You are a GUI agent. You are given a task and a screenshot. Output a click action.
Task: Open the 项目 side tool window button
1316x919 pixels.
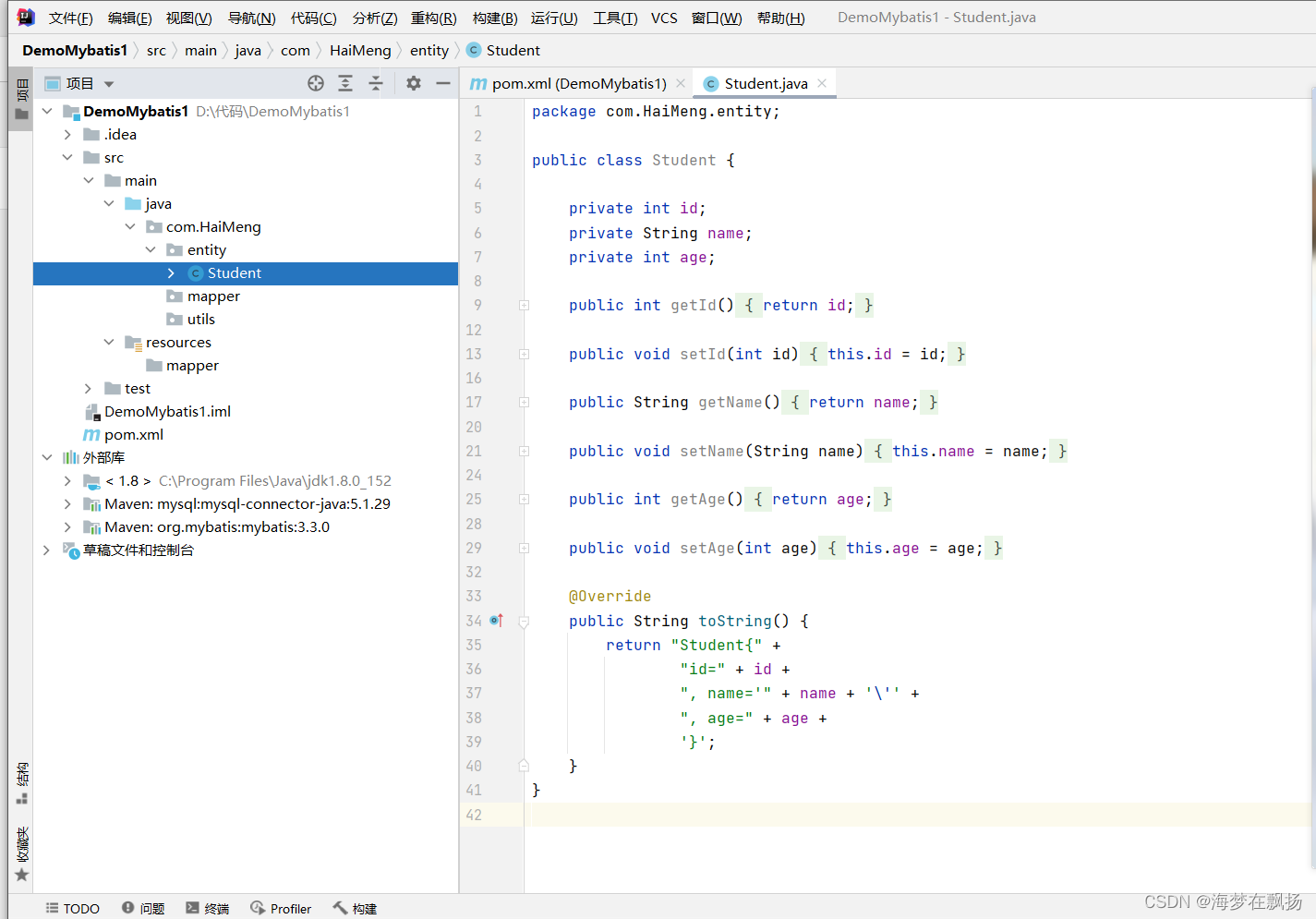point(21,100)
